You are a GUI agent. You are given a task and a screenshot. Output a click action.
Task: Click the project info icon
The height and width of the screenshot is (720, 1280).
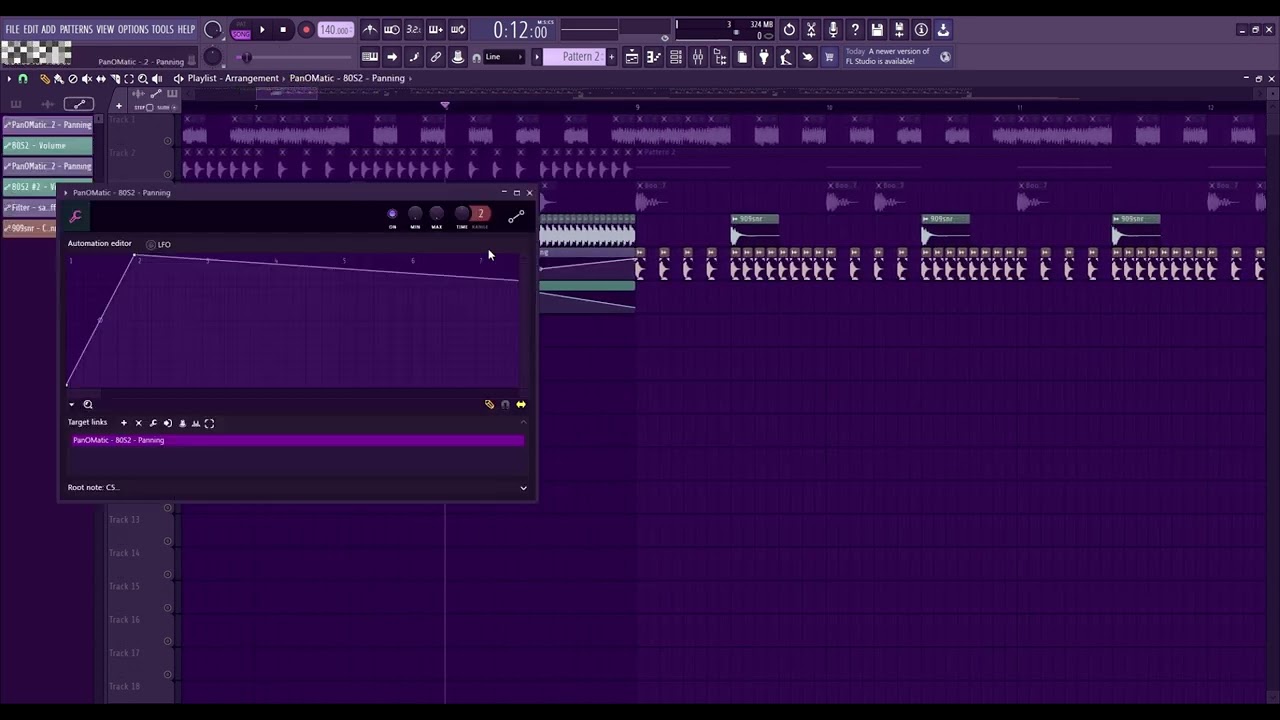coord(921,30)
